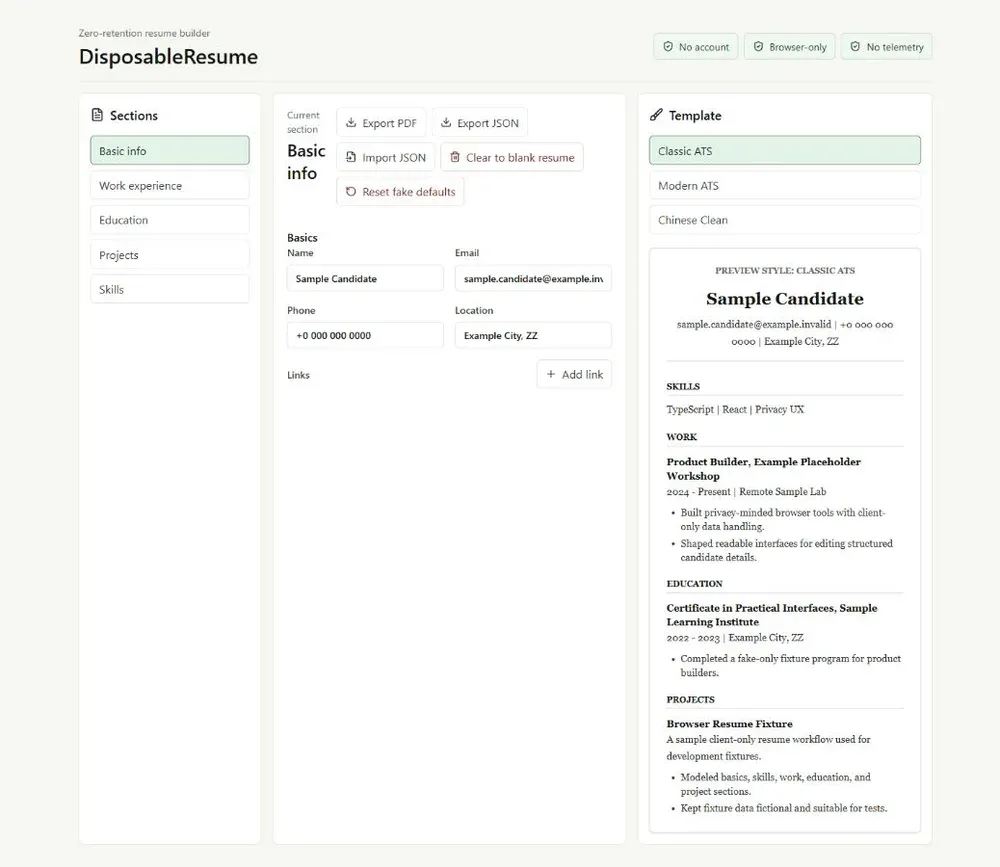Click the plus icon on Add link
Screen dimensions: 1000x867
click(551, 374)
